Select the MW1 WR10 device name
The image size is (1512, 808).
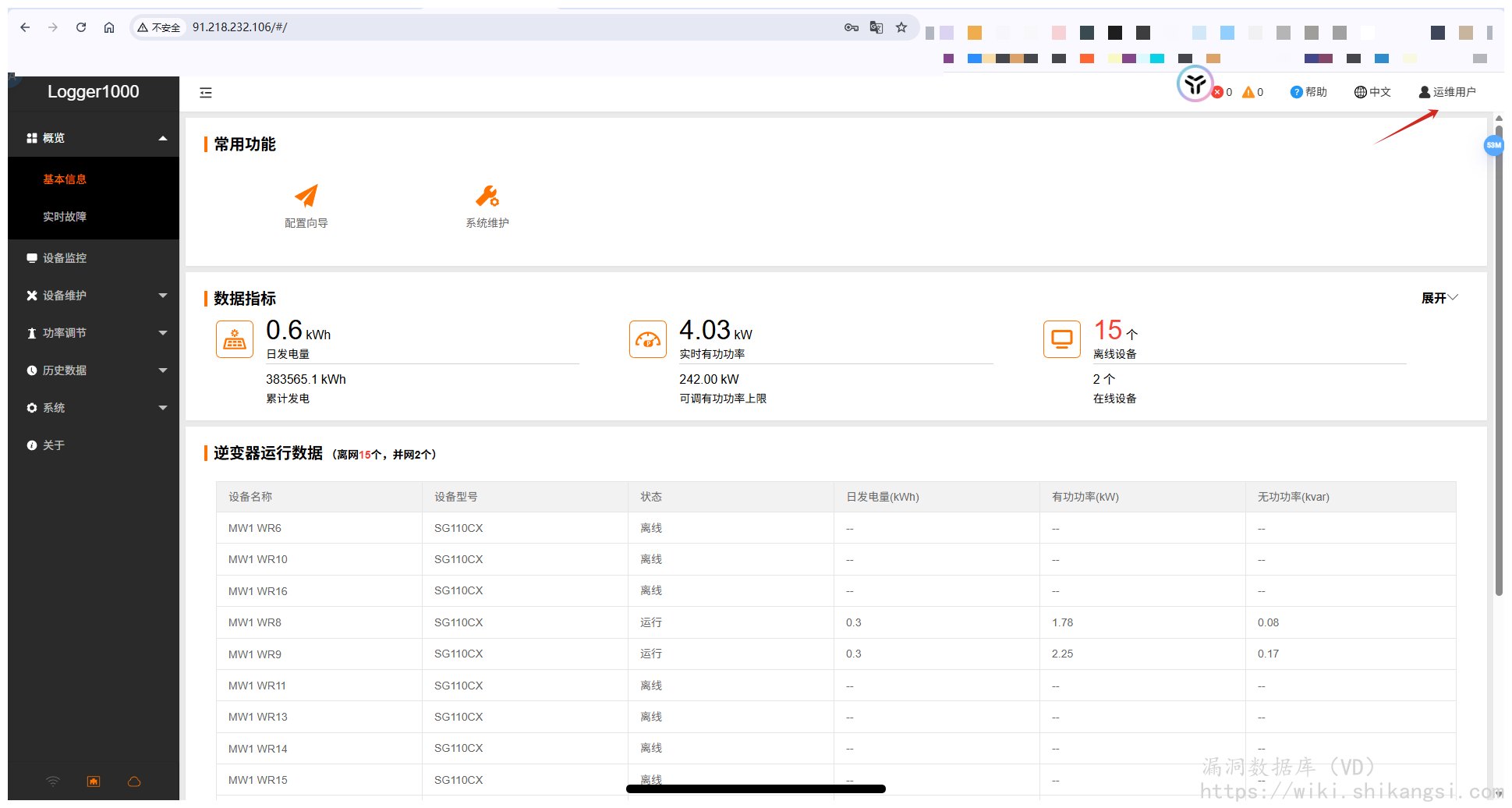(x=258, y=559)
